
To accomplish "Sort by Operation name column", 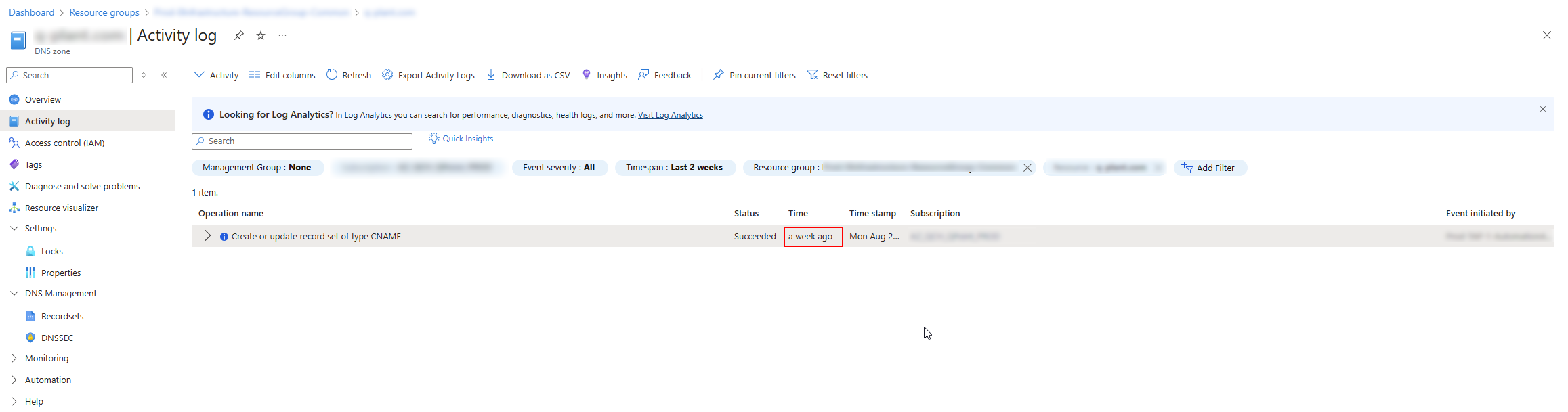I will 231,214.
